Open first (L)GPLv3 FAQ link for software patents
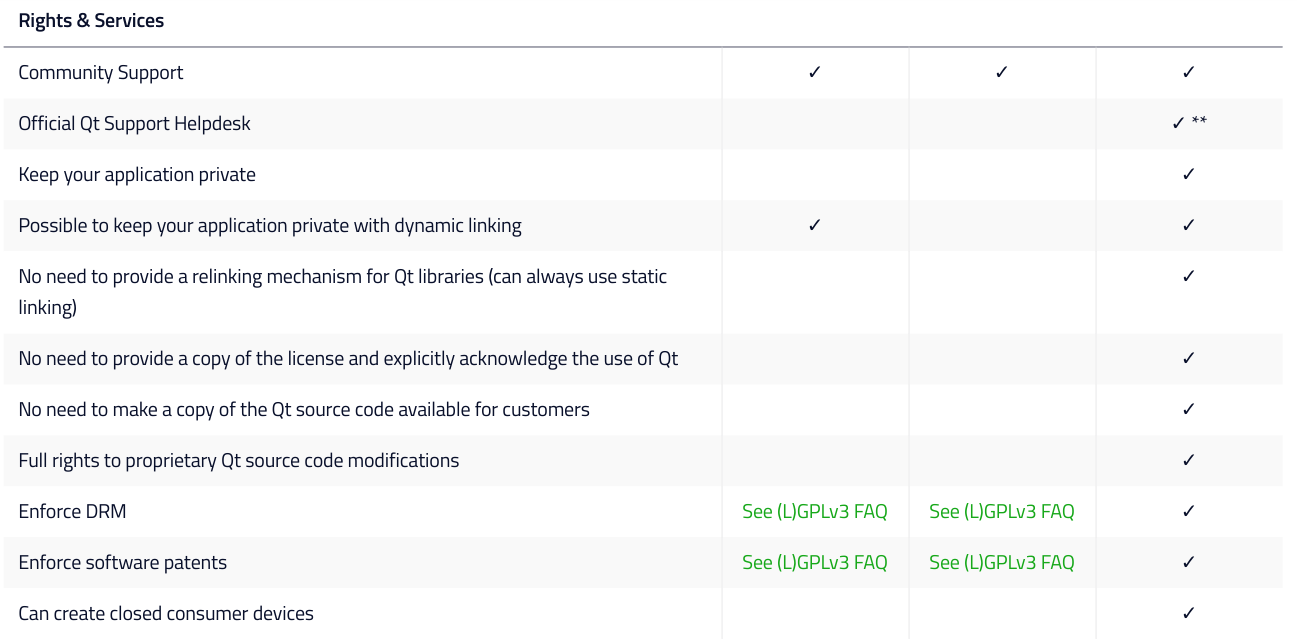This screenshot has width=1297, height=644. tap(815, 563)
